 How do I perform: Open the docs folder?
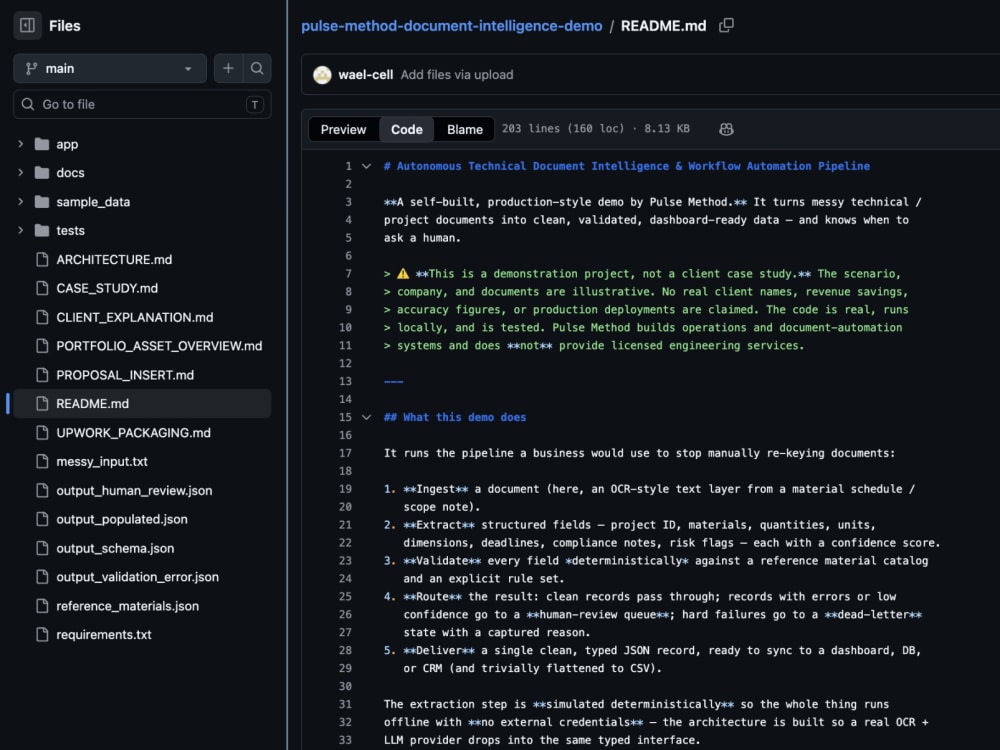[x=70, y=173]
